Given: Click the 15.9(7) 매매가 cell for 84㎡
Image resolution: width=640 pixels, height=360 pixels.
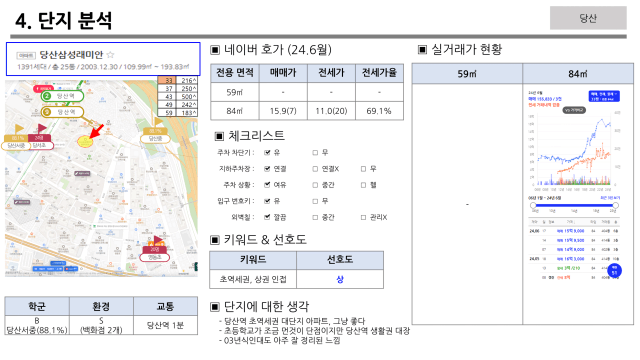Looking at the screenshot, I should point(283,111).
